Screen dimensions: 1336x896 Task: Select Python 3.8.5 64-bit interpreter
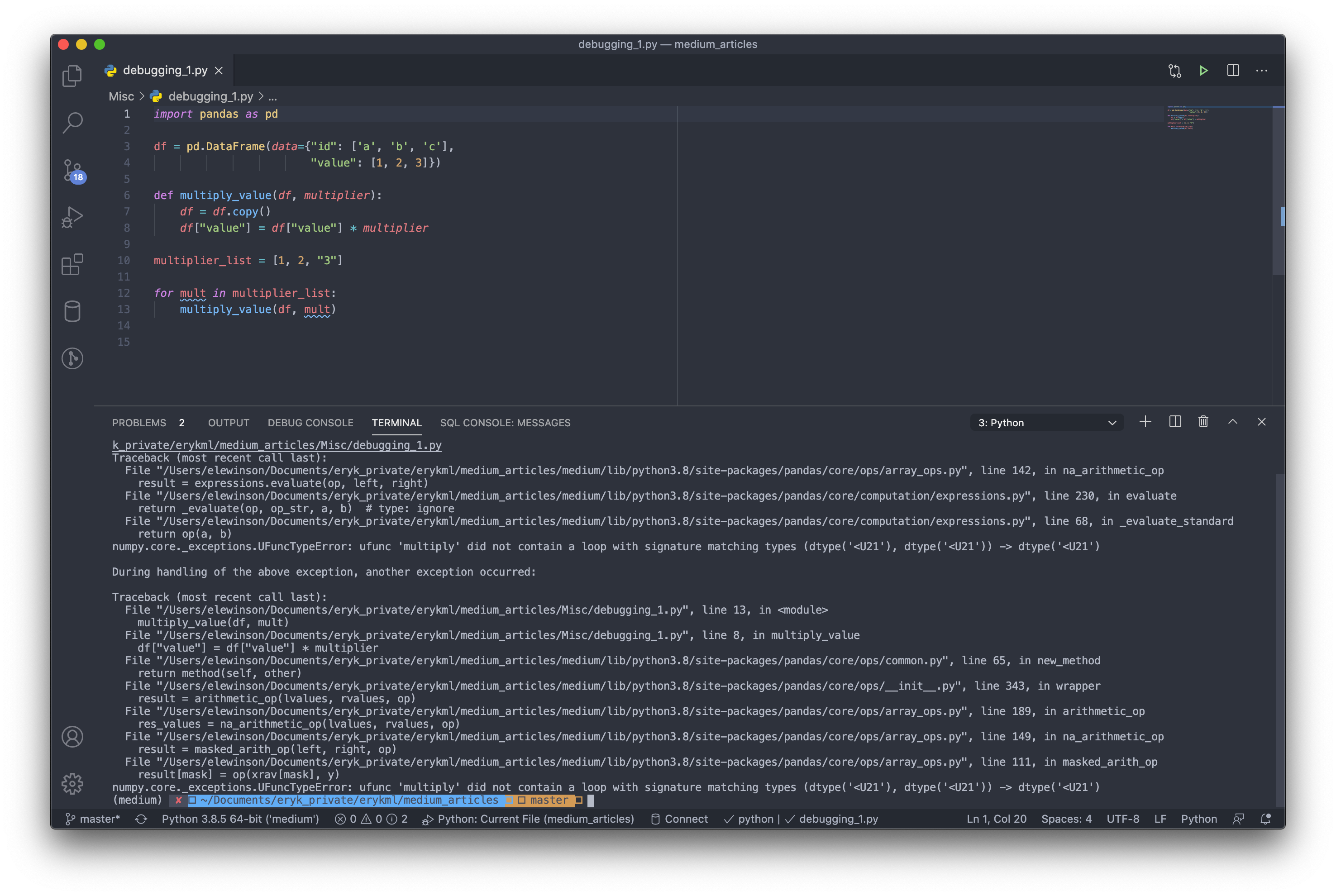(x=240, y=819)
